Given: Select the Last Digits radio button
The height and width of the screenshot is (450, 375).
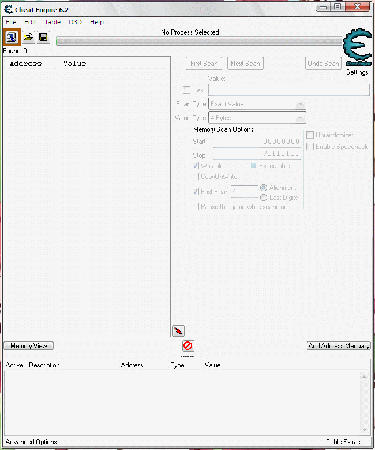Looking at the screenshot, I should [263, 198].
